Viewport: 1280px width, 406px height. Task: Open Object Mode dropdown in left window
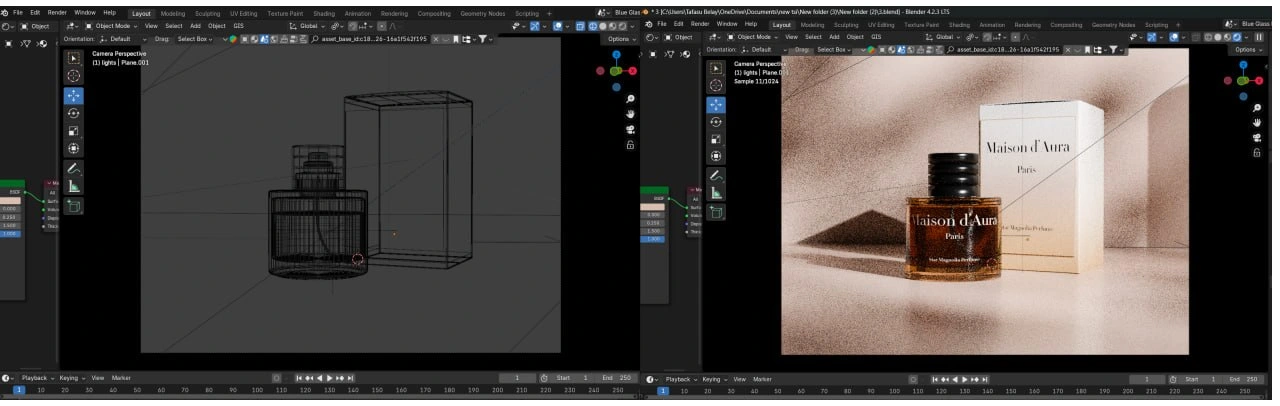coord(111,25)
